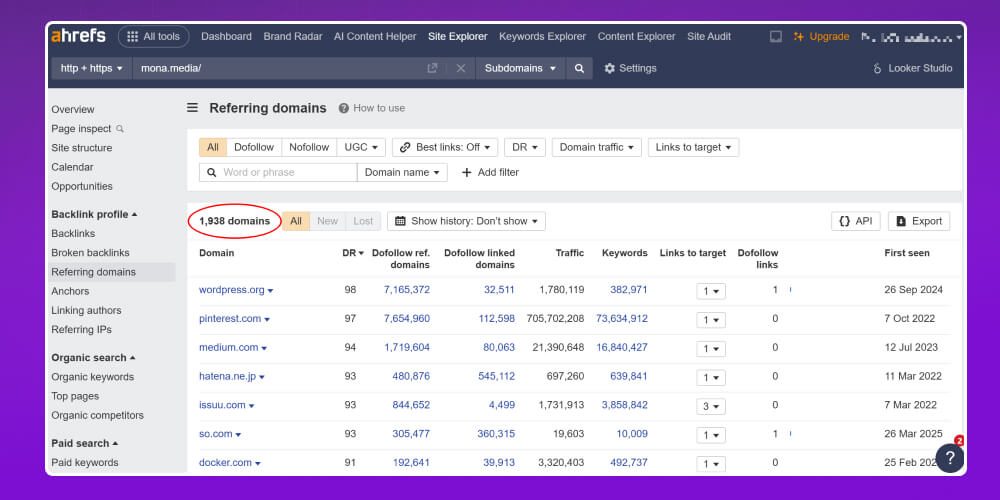
Task: Open Referring IPs in the sidebar
Action: (x=82, y=329)
